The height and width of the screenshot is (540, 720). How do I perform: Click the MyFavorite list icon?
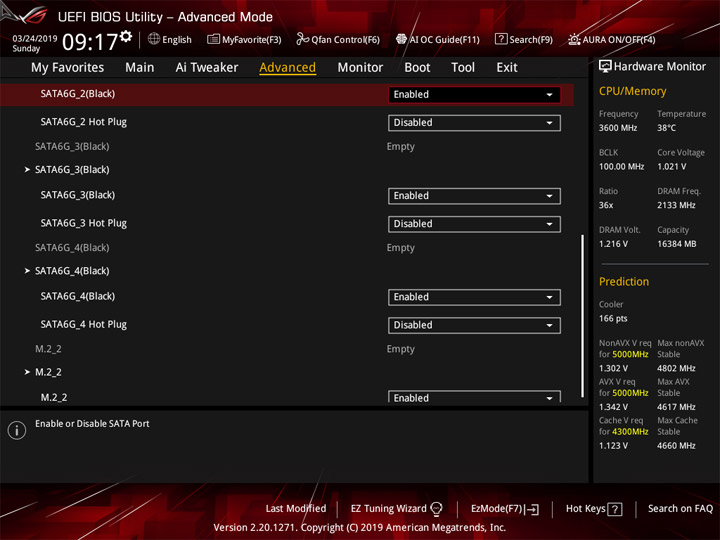[213, 39]
